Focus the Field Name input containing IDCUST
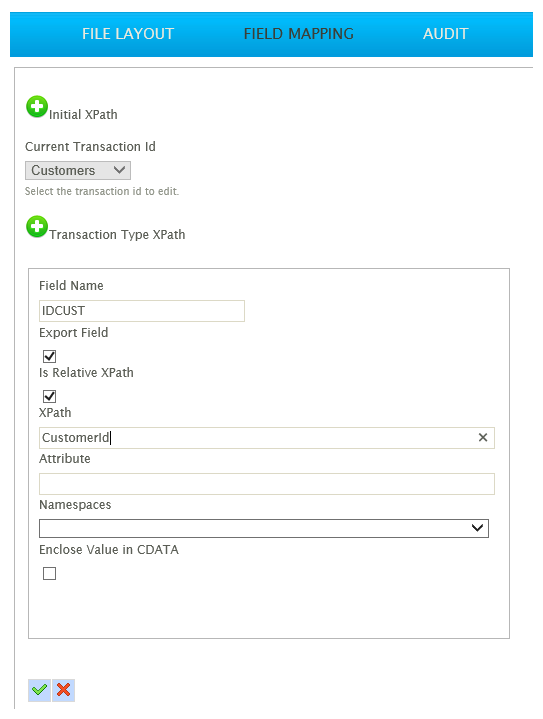 click(x=142, y=311)
